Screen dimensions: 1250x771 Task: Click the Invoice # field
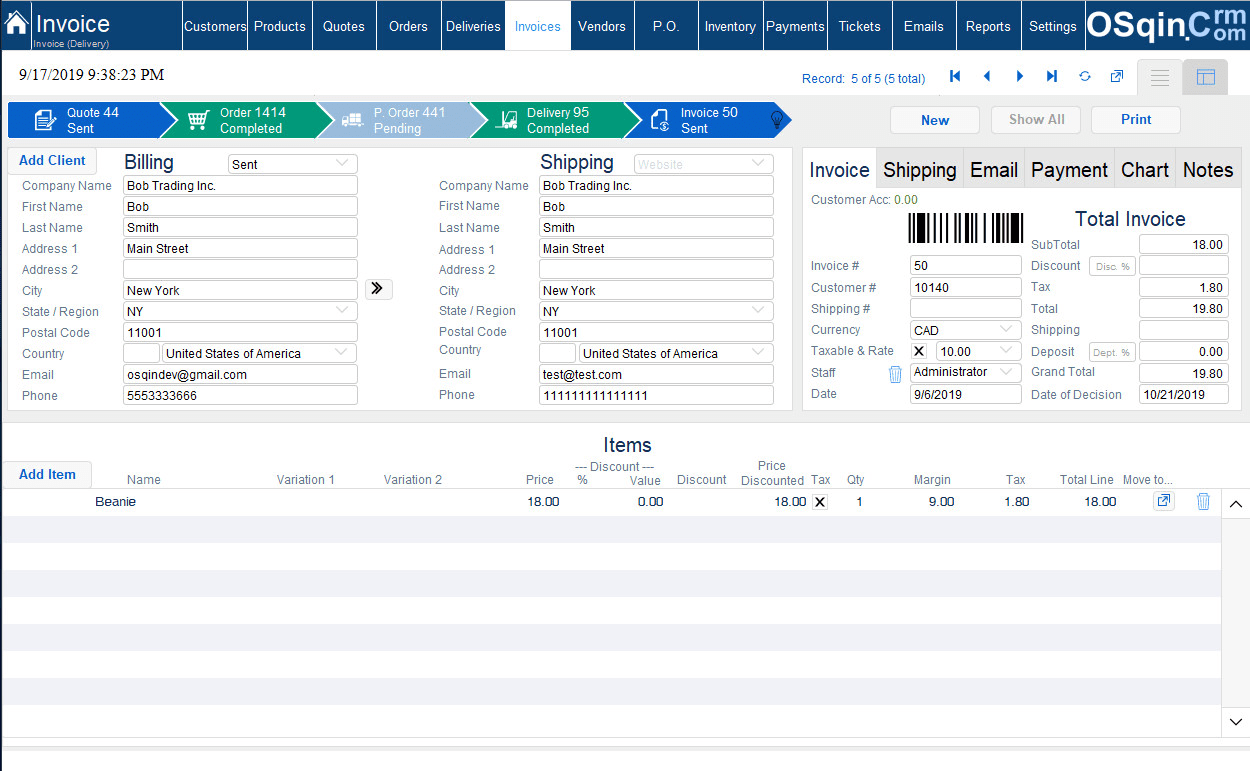point(965,266)
